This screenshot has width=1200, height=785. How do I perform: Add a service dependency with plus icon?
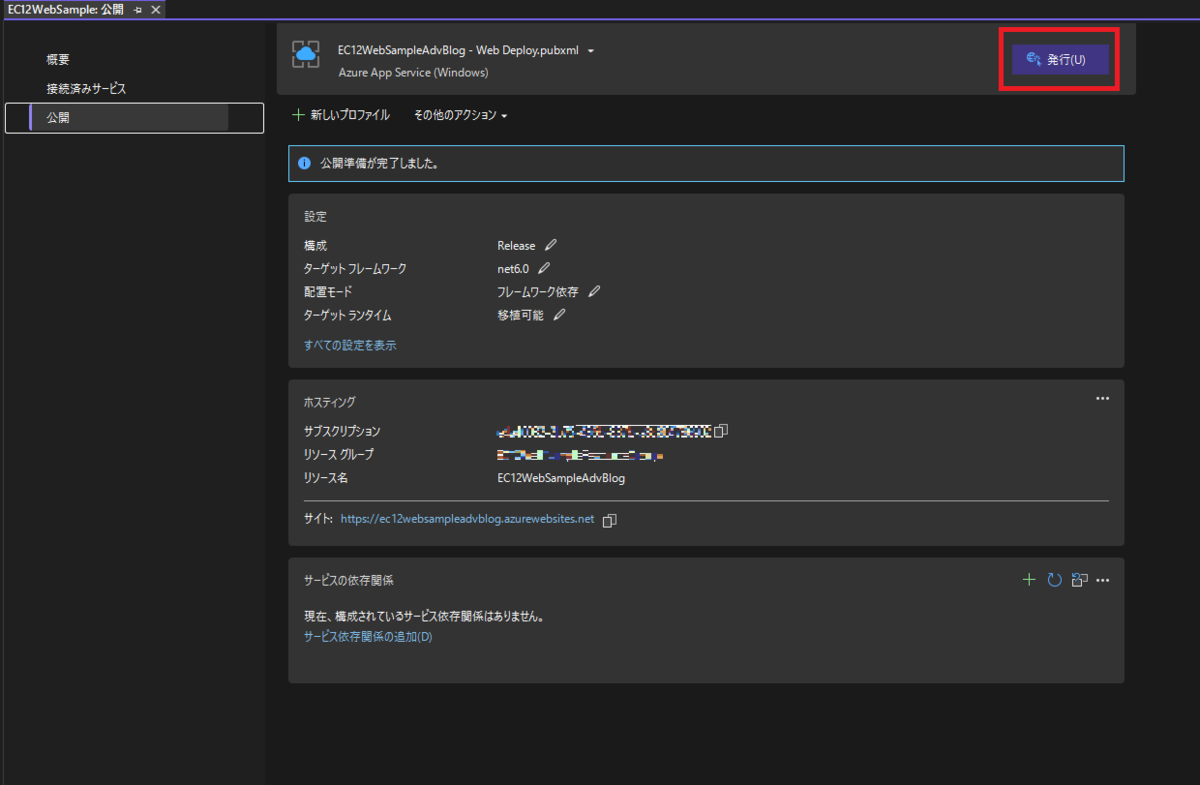tap(1029, 579)
